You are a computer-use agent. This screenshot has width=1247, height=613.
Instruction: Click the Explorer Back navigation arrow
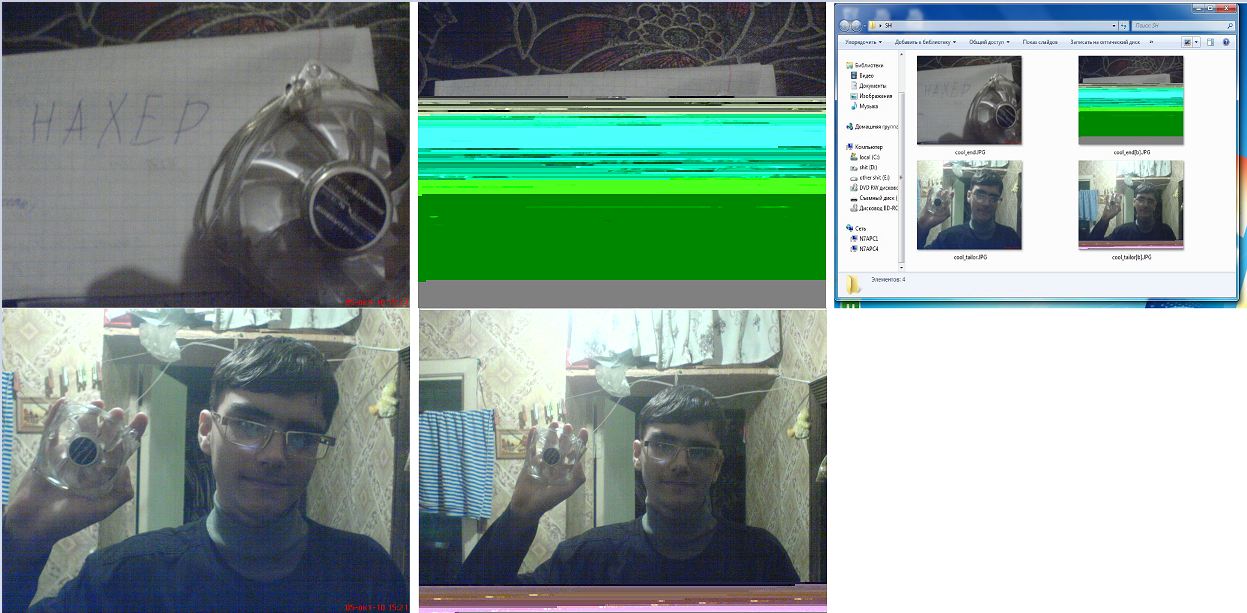point(846,25)
